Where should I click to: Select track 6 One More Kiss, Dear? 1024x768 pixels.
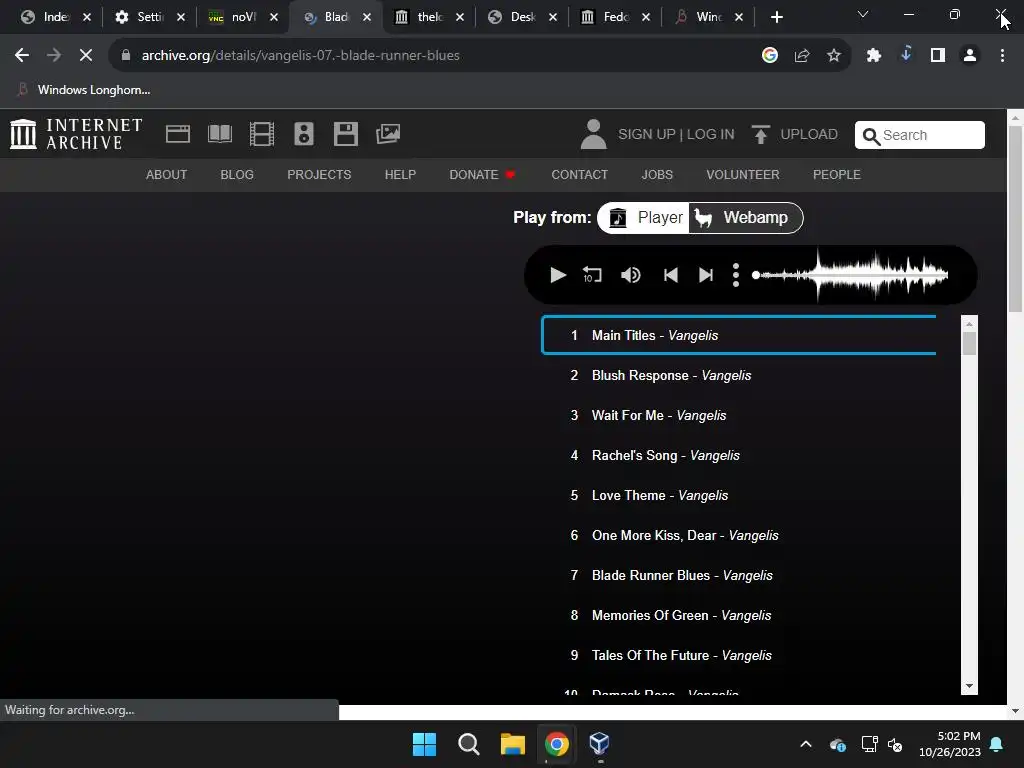click(739, 536)
